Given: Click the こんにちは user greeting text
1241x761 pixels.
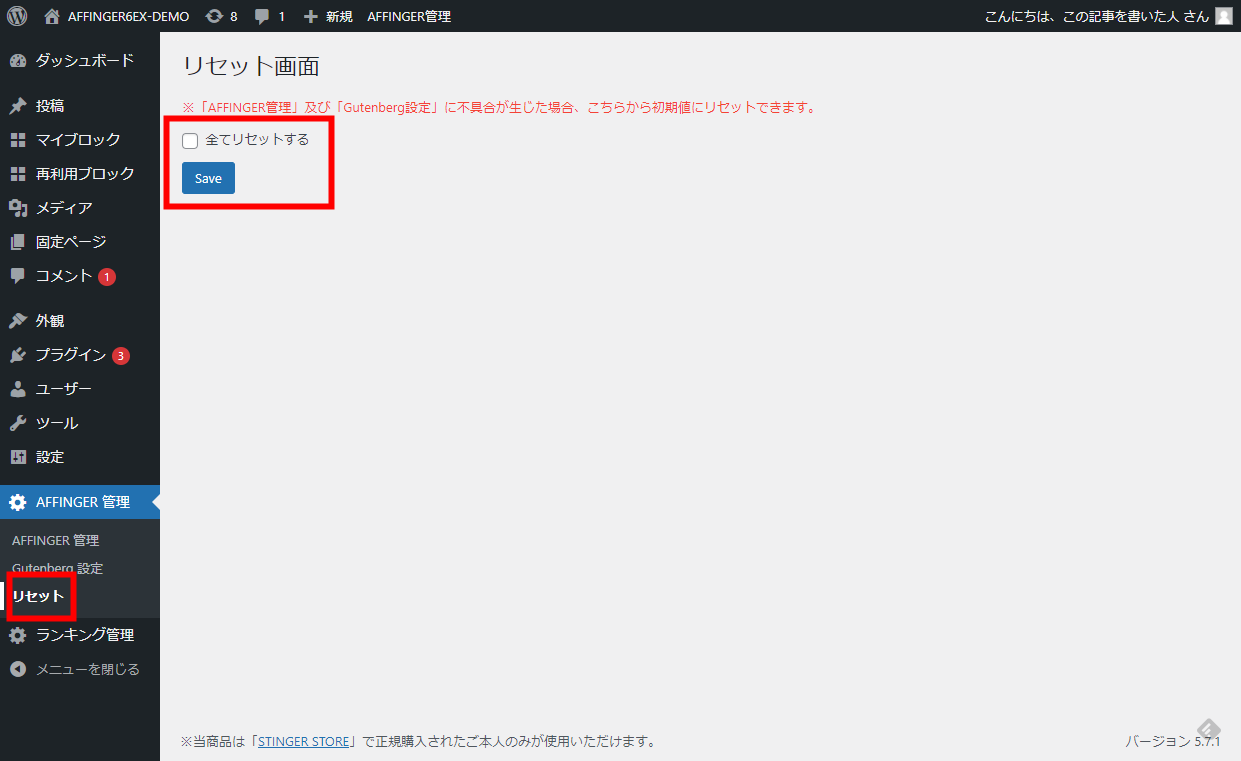Looking at the screenshot, I should [1097, 16].
